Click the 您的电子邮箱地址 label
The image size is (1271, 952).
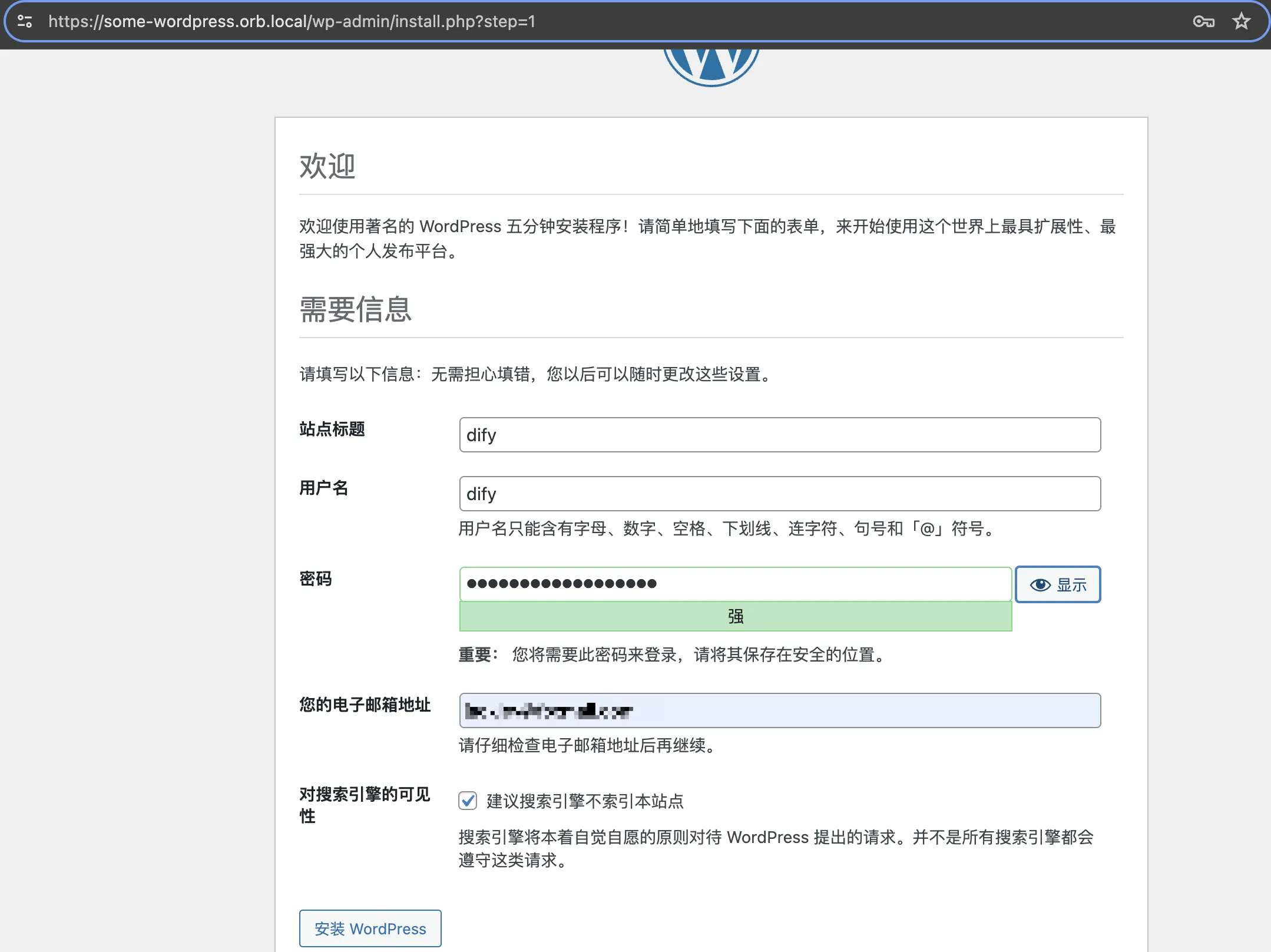click(365, 705)
